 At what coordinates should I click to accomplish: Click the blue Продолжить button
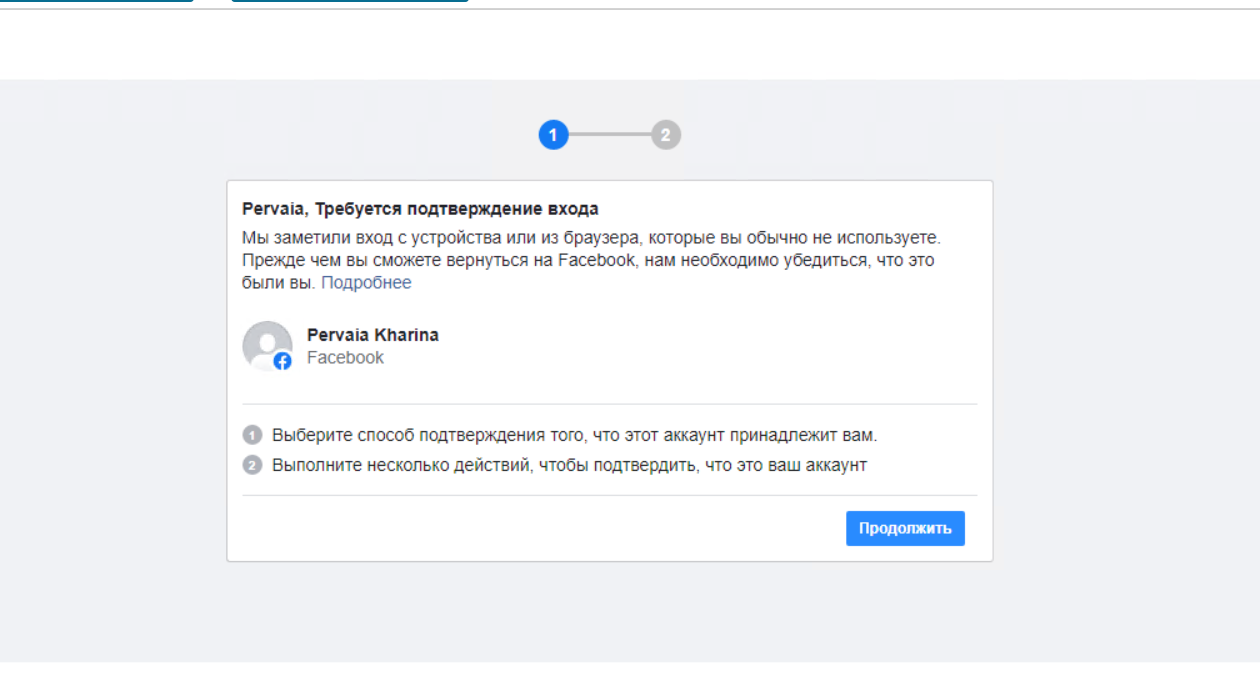[905, 528]
